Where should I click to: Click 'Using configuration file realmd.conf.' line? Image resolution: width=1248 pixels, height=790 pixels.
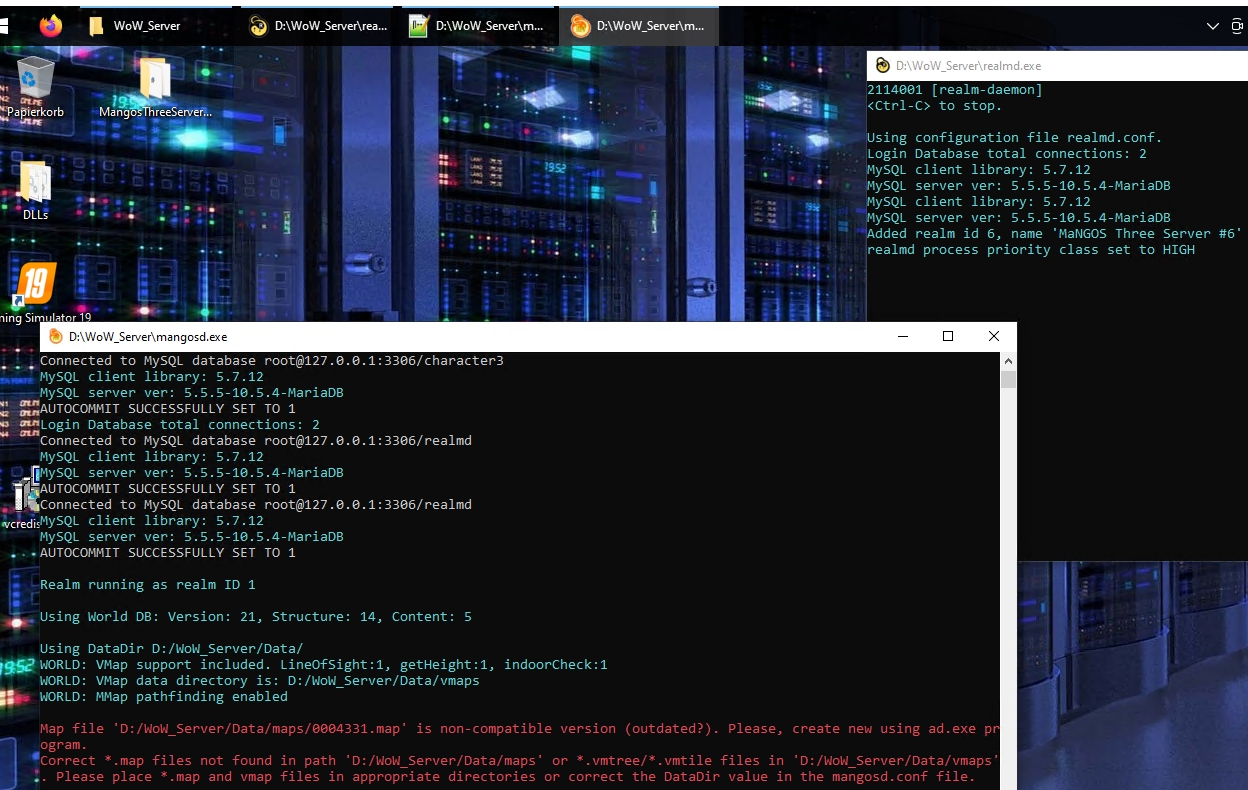(x=1015, y=138)
